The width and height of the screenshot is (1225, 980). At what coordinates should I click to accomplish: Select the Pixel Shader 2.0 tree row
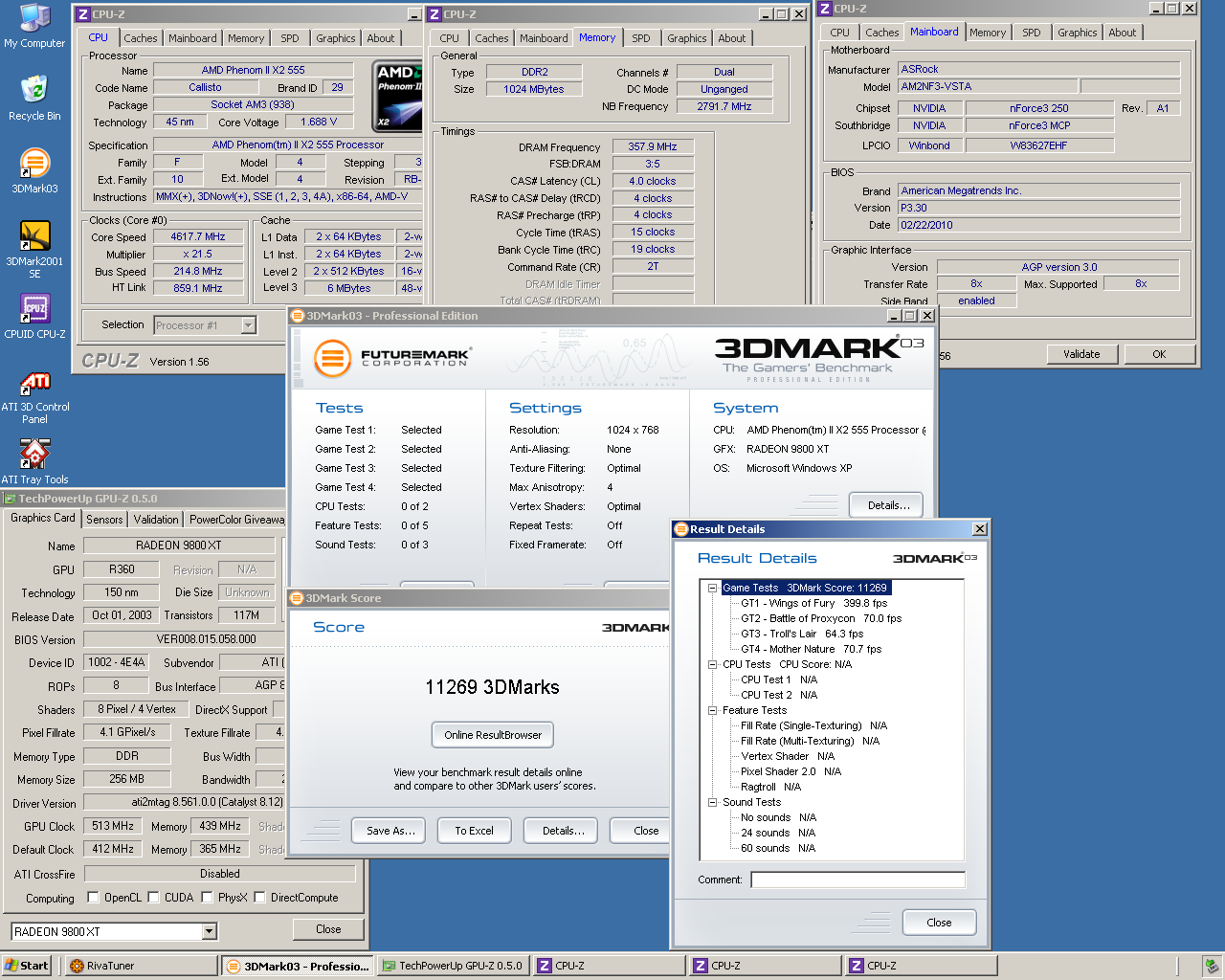click(791, 771)
